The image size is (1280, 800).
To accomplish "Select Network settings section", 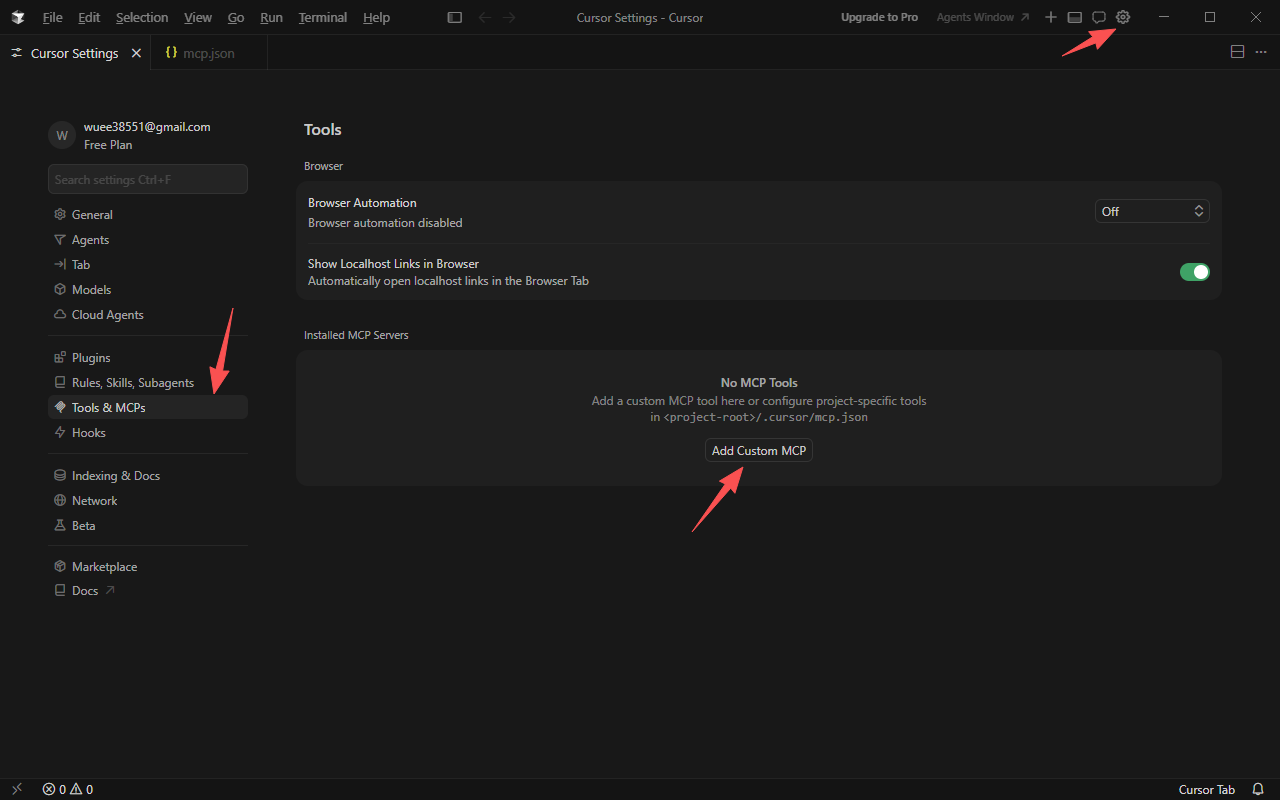I will pyautogui.click(x=148, y=501).
